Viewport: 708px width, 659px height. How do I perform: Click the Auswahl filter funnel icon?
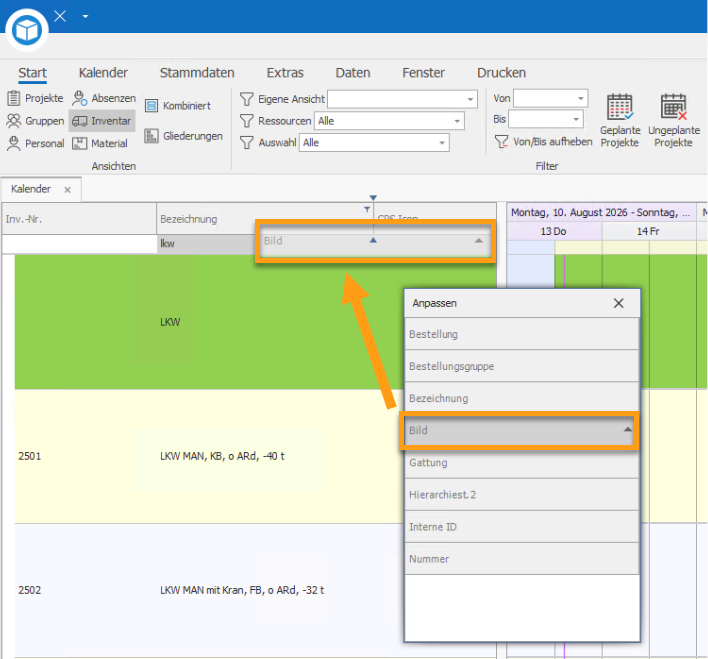point(247,142)
